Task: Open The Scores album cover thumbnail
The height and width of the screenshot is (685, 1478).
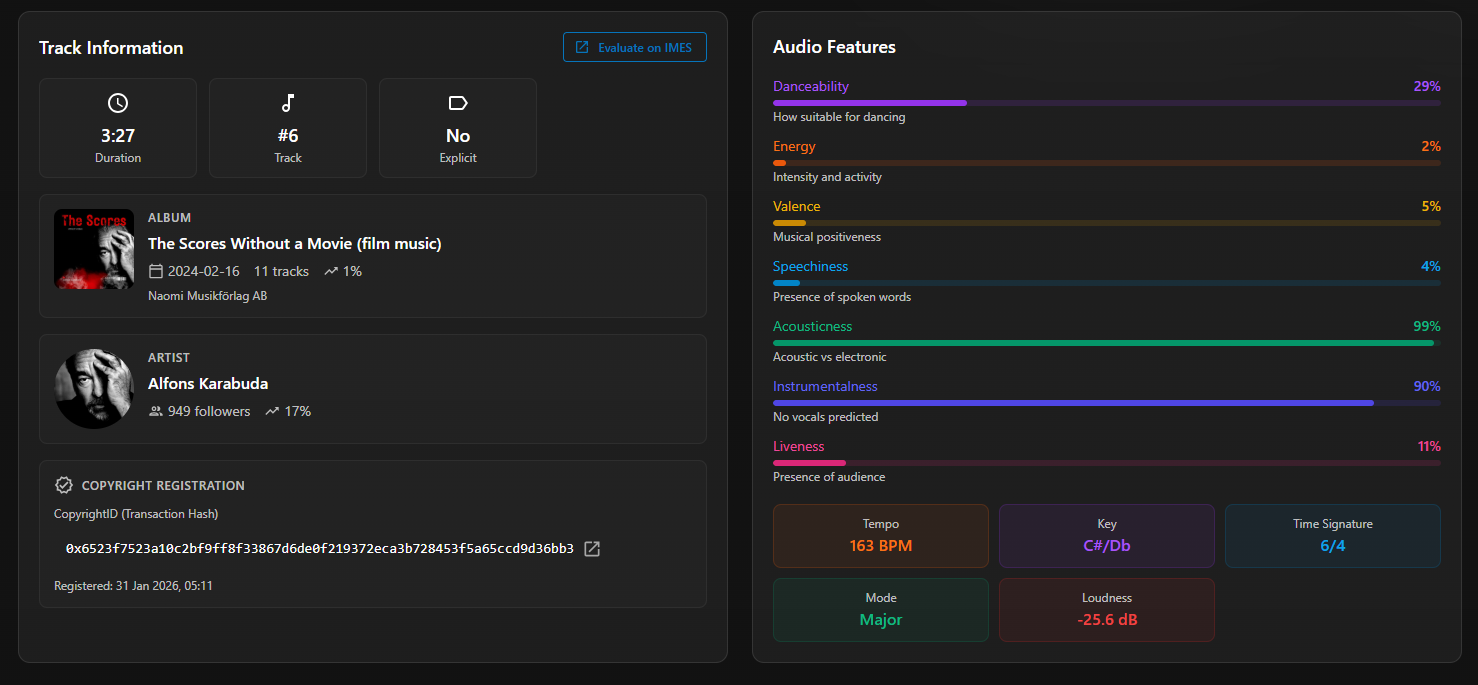Action: pos(94,249)
